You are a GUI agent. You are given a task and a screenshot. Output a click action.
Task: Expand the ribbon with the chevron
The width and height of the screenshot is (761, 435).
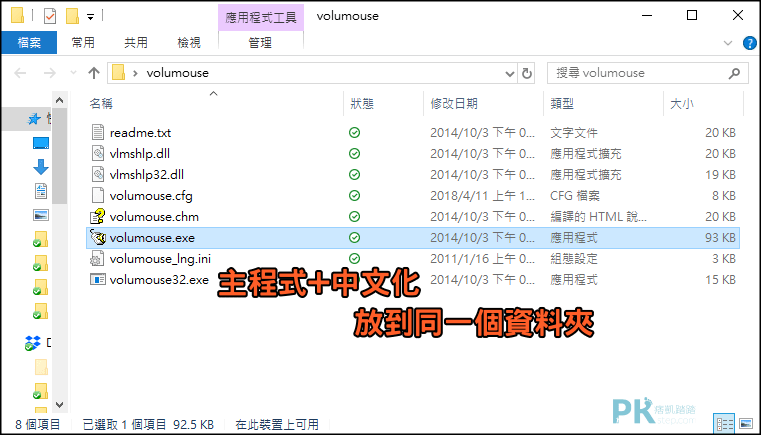[728, 43]
